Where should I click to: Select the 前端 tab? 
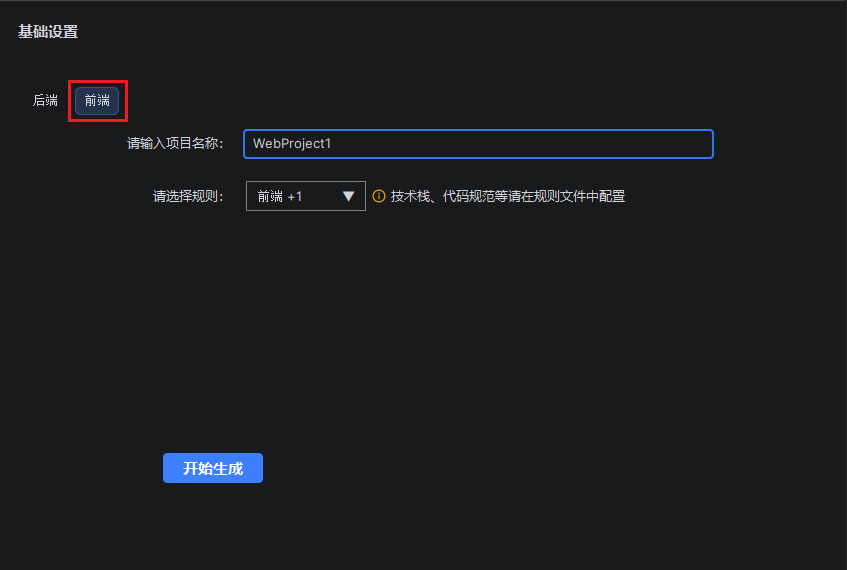pyautogui.click(x=97, y=101)
